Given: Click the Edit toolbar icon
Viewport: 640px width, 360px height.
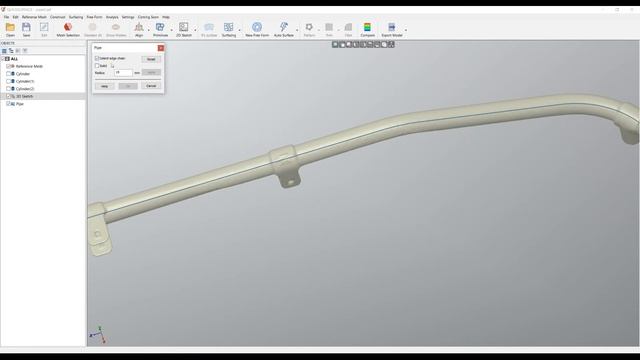Looking at the screenshot, I should coord(44,27).
